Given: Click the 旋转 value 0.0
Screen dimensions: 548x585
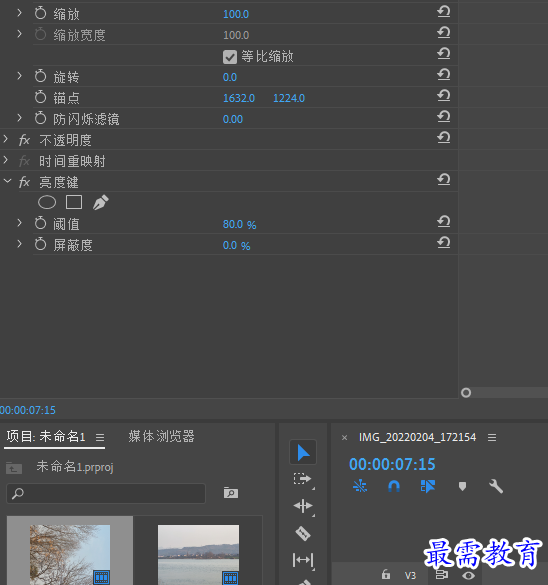Looking at the screenshot, I should 230,77.
